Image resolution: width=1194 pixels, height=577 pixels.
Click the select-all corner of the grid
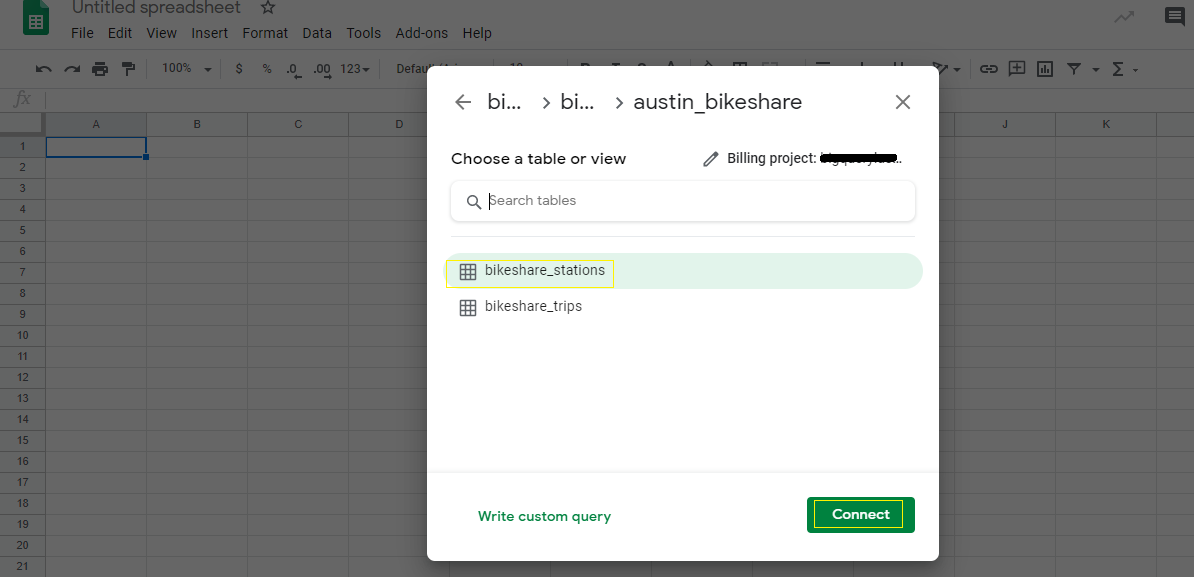coord(23,124)
